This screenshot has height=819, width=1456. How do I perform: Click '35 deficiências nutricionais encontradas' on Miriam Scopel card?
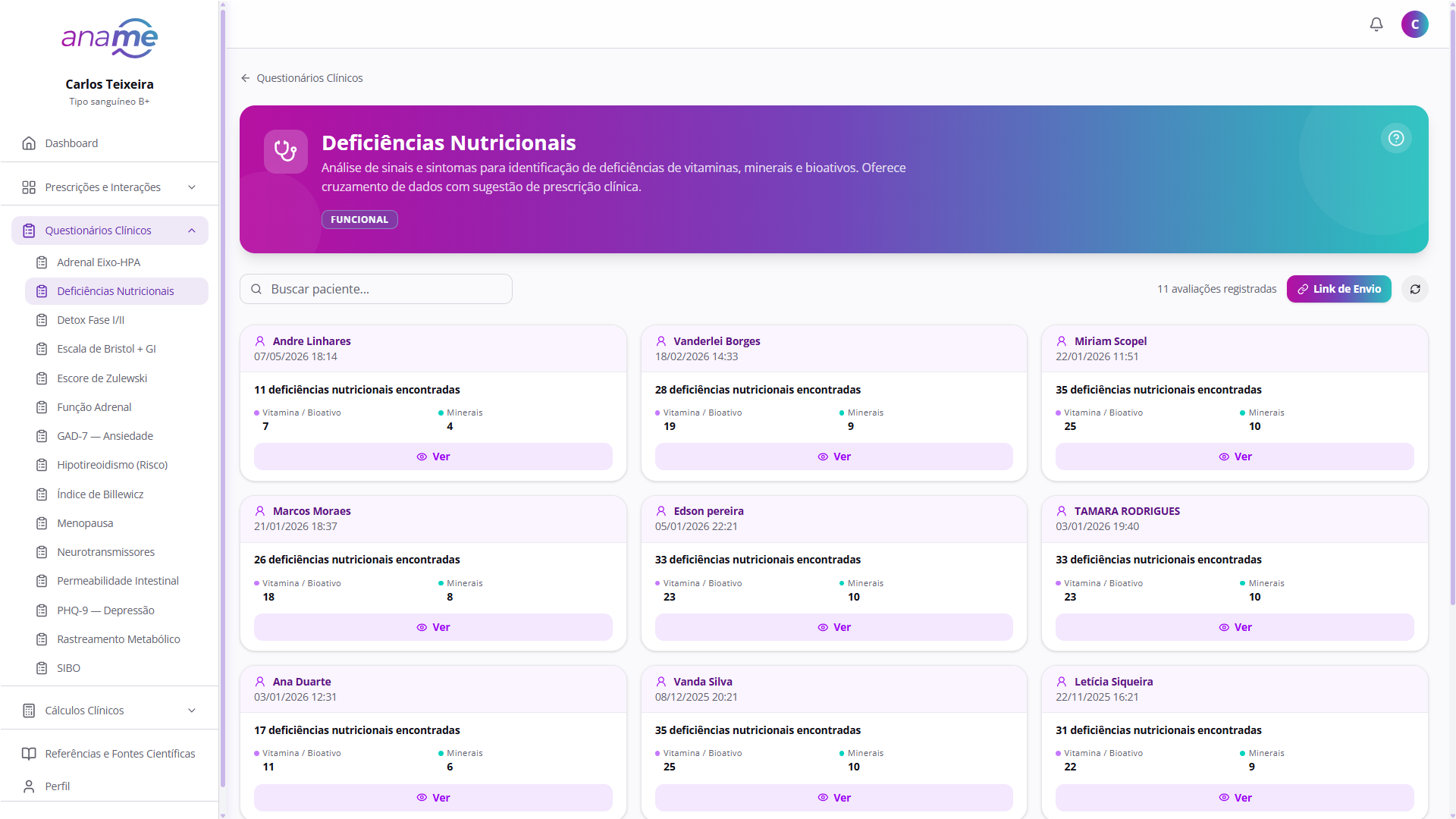(x=1159, y=390)
